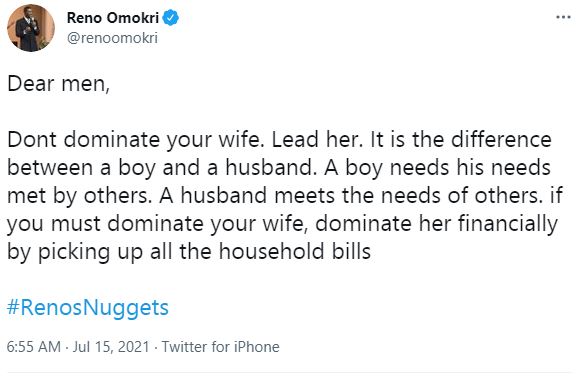This screenshot has height=377, width=583.
Task: Open the Twitter for iPhone source link
Action: click(220, 347)
